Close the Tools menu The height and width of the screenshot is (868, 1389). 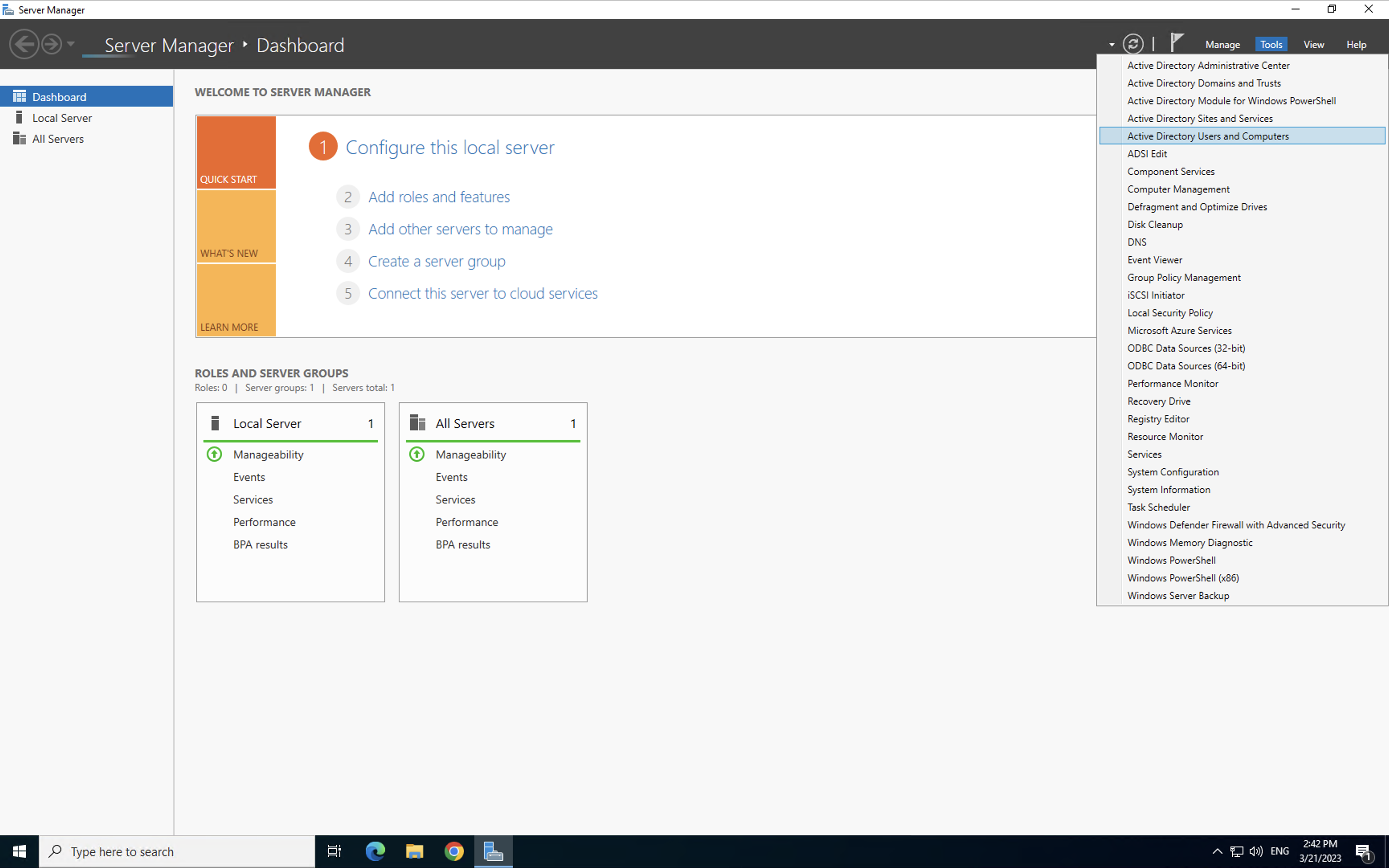pos(1271,45)
